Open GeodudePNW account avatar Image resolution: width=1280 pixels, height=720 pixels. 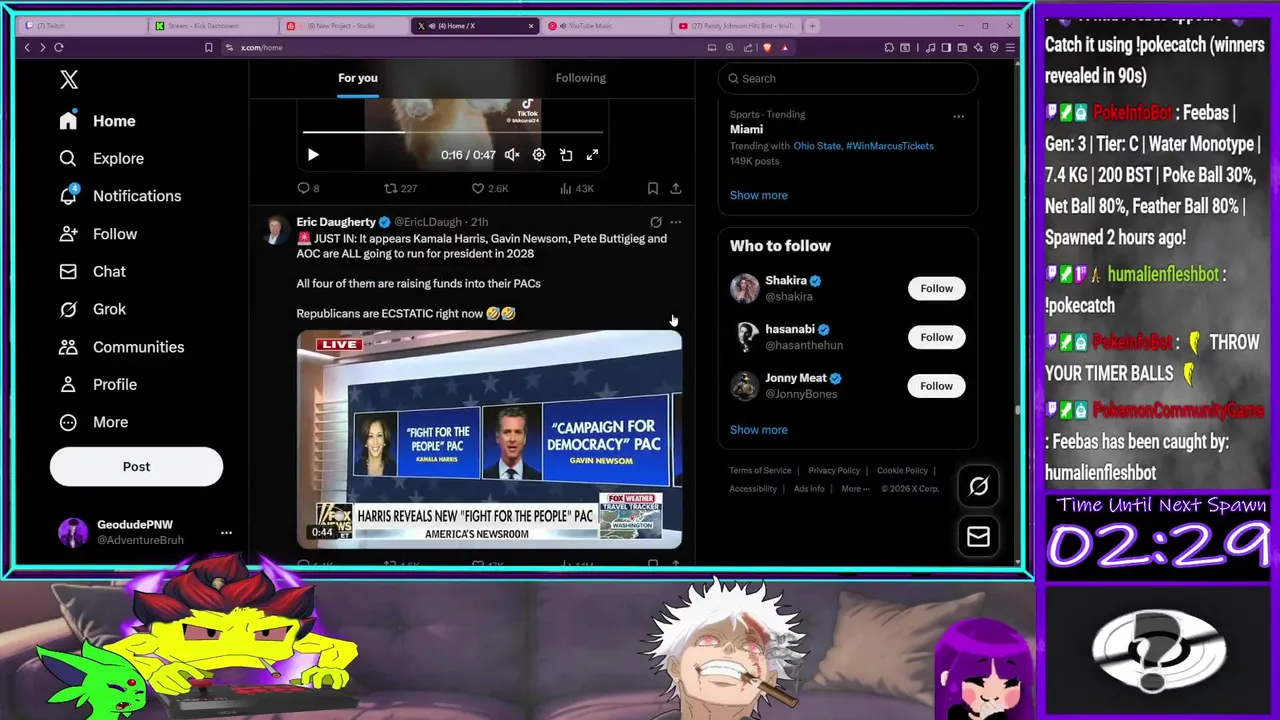click(72, 533)
